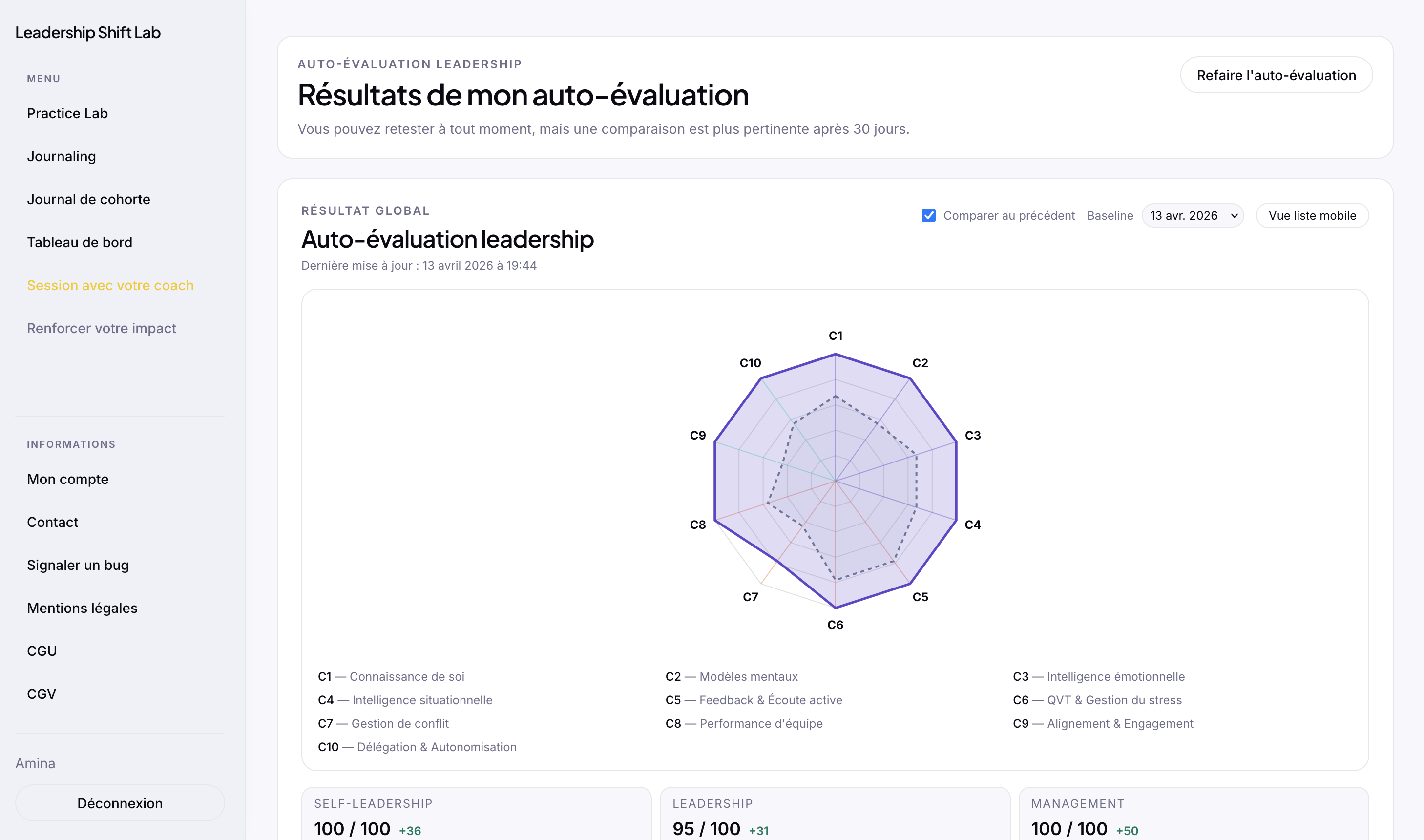Open Mentions légales page

[x=82, y=609]
